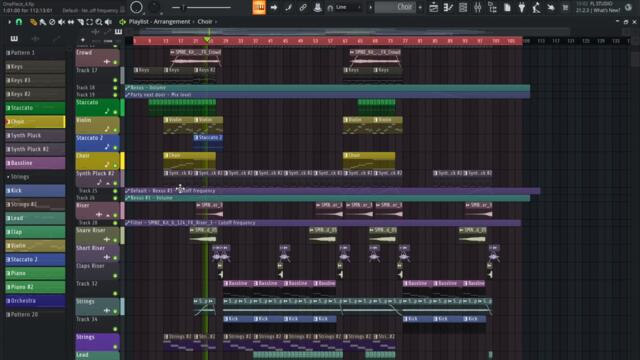Switch picker to automation clips tab

point(56,39)
